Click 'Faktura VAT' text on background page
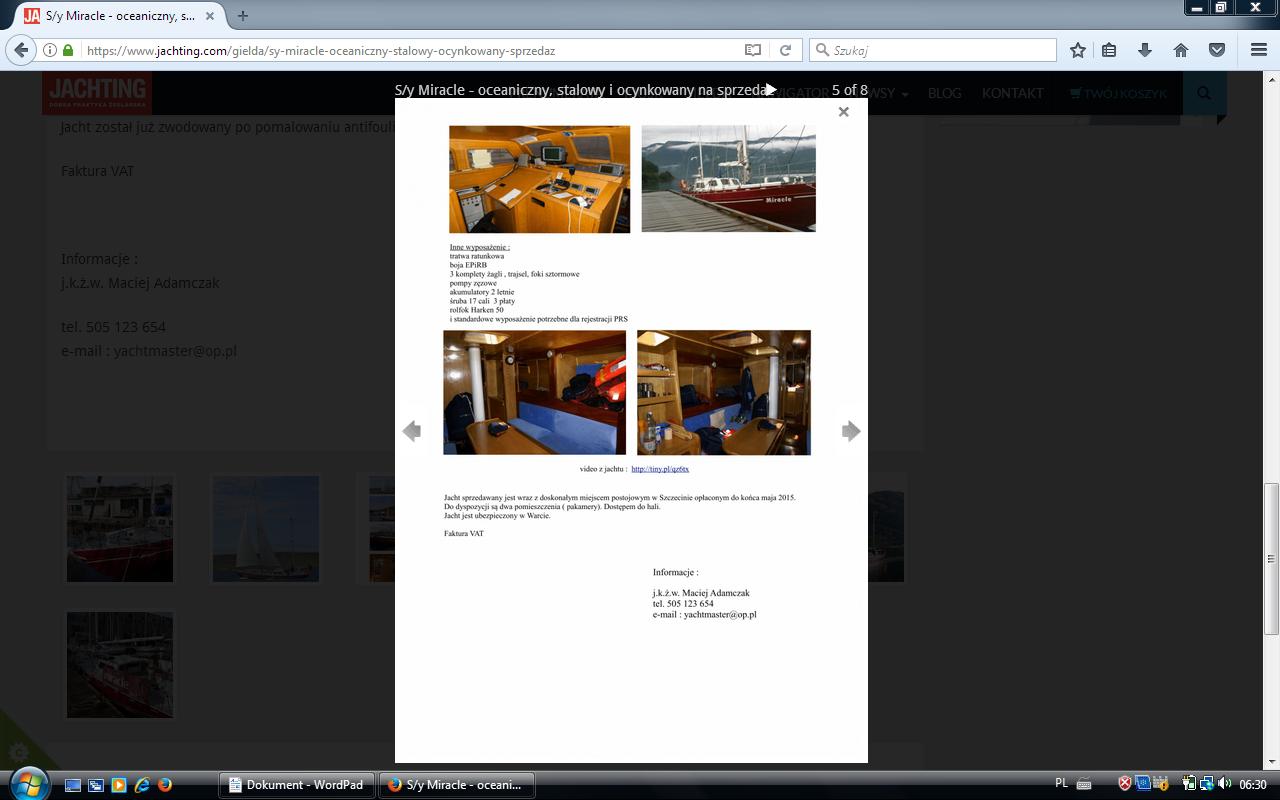Viewport: 1280px width, 800px height. click(97, 171)
